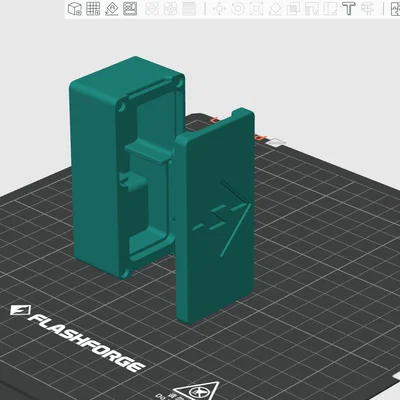Select the Rotate tool

click(238, 9)
